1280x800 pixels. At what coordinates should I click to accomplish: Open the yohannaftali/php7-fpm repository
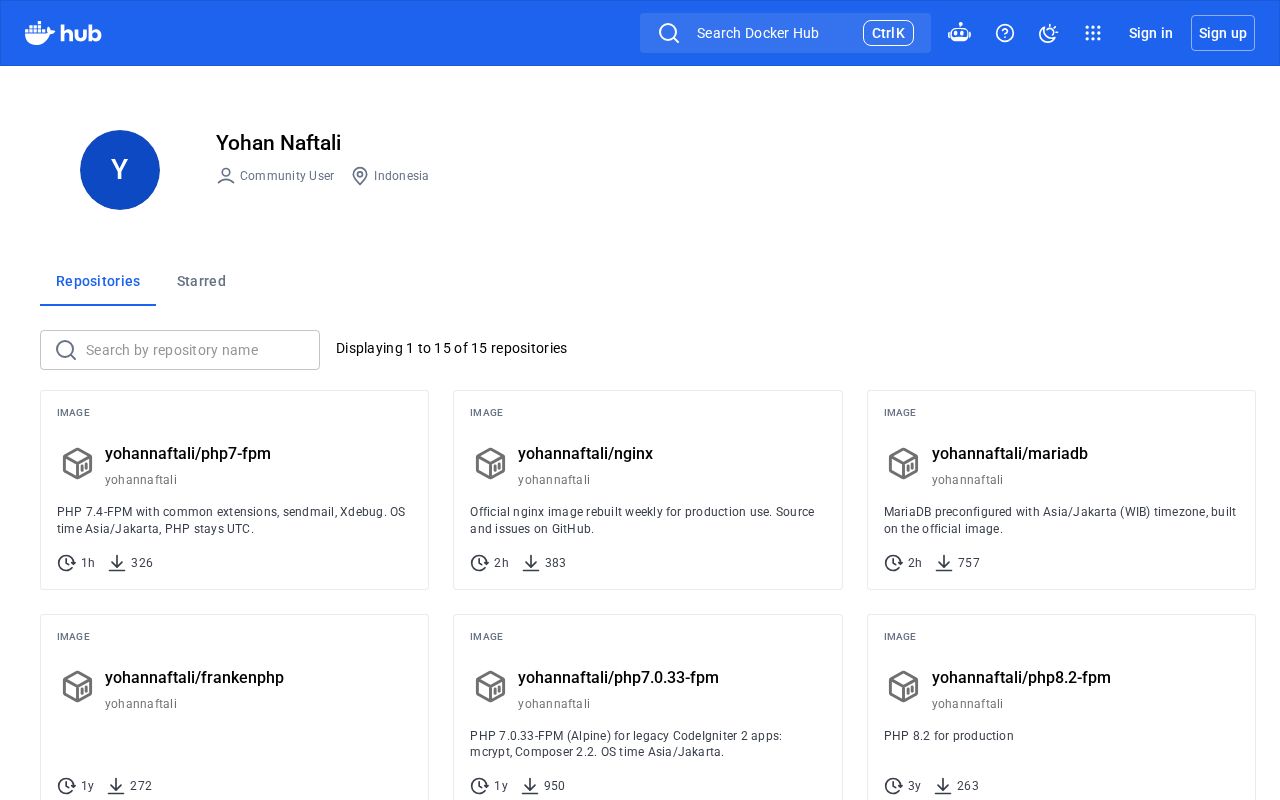click(188, 454)
